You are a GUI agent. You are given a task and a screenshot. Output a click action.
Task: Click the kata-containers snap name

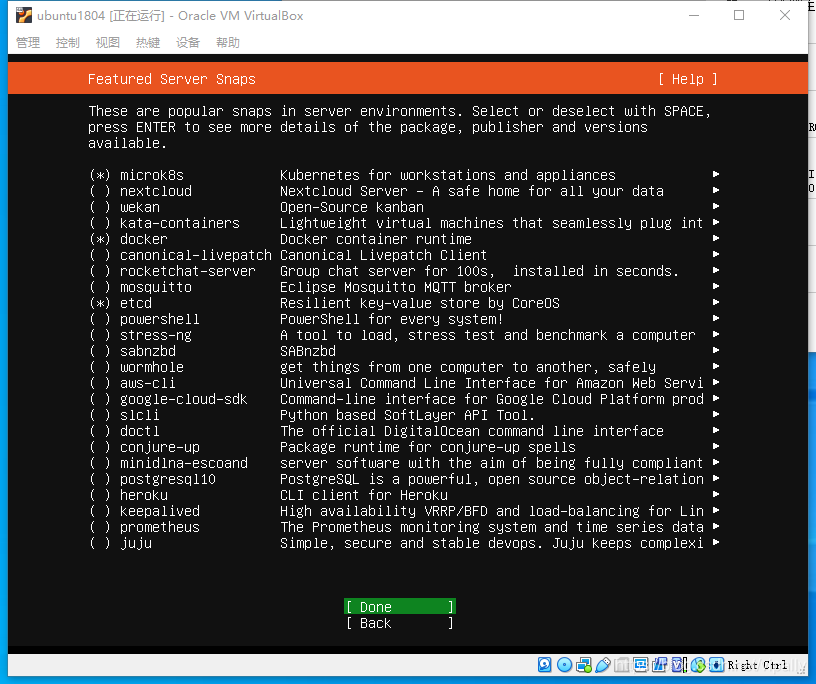tap(180, 223)
